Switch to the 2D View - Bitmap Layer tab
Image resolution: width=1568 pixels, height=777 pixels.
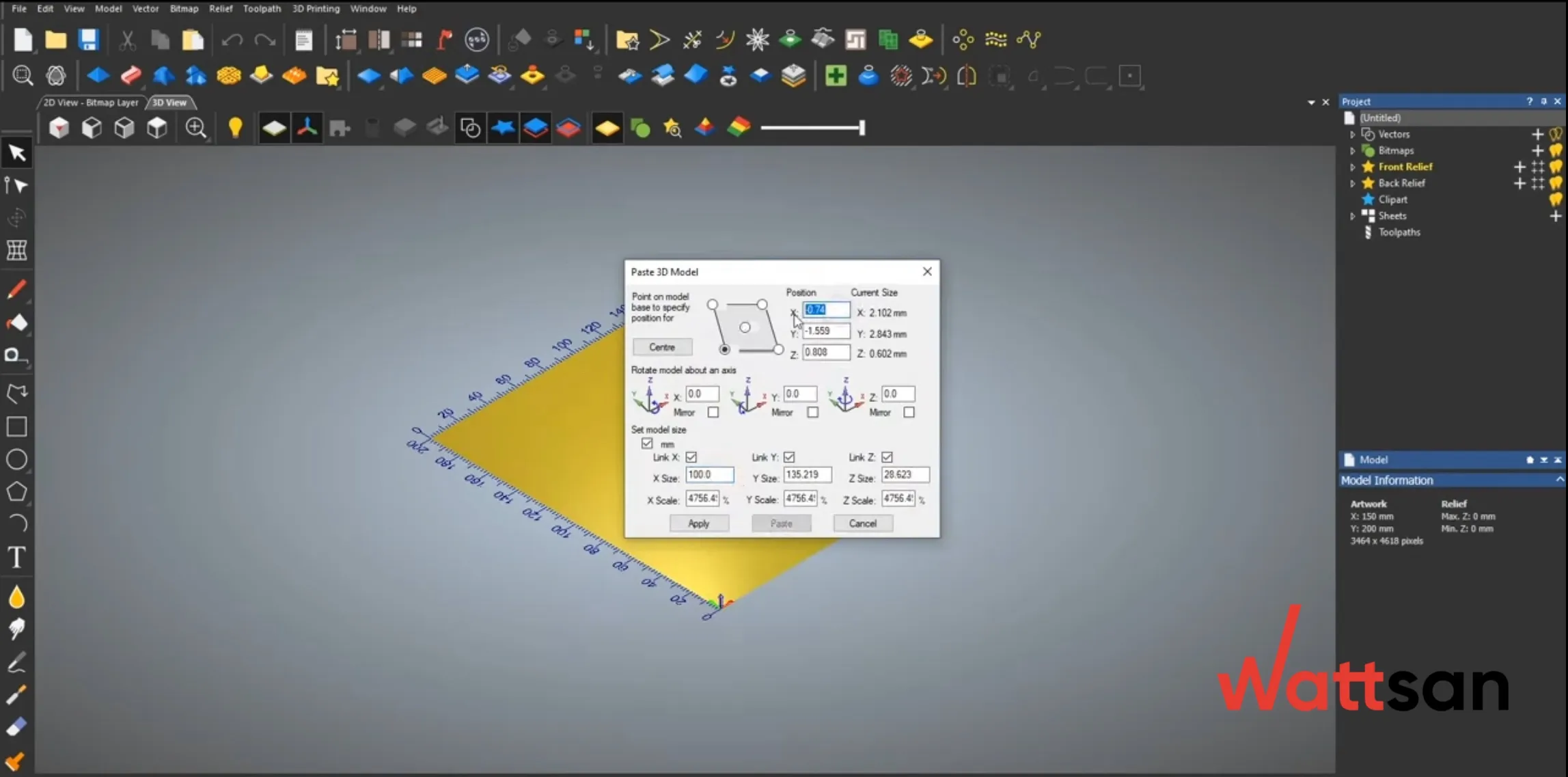coord(91,103)
